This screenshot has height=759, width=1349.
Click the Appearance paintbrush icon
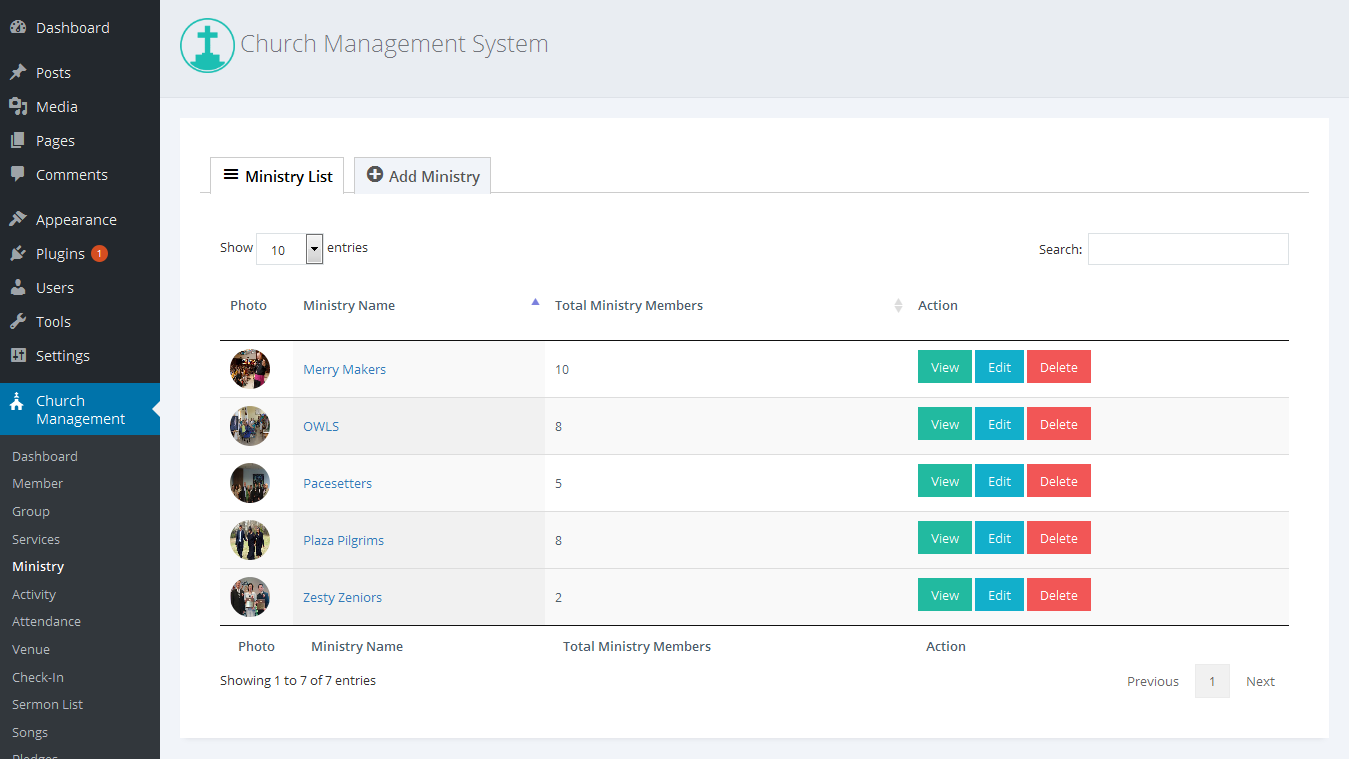(17, 219)
